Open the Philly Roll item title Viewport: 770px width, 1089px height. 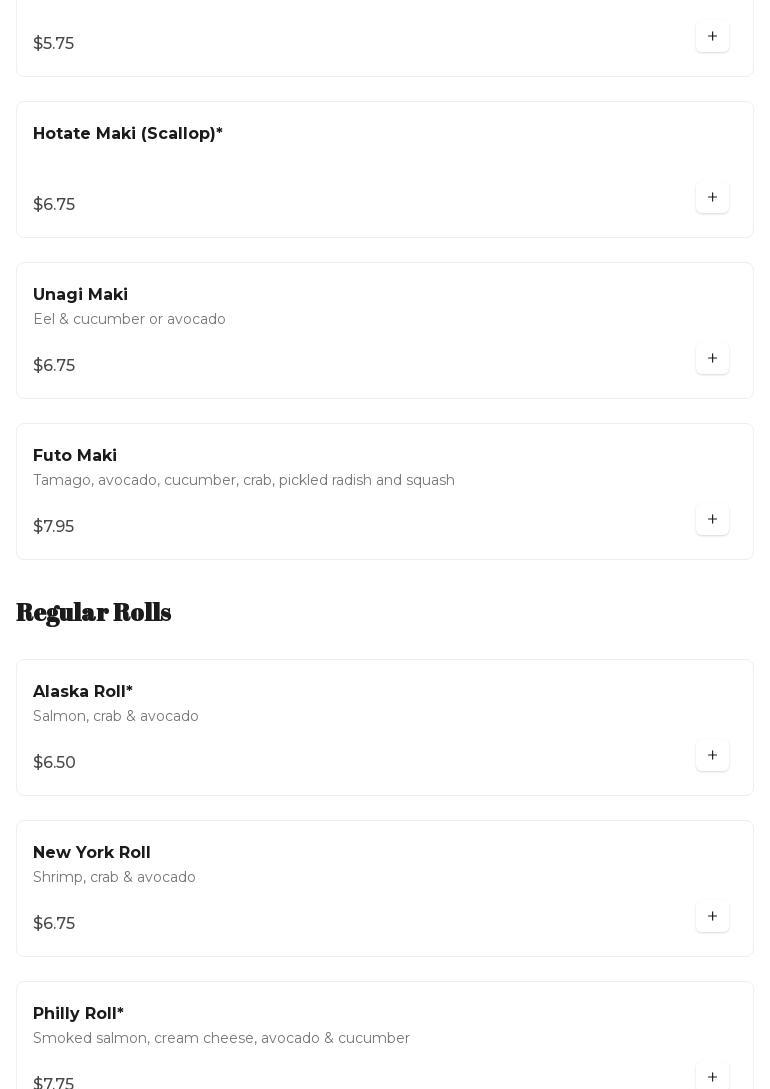click(x=79, y=1014)
